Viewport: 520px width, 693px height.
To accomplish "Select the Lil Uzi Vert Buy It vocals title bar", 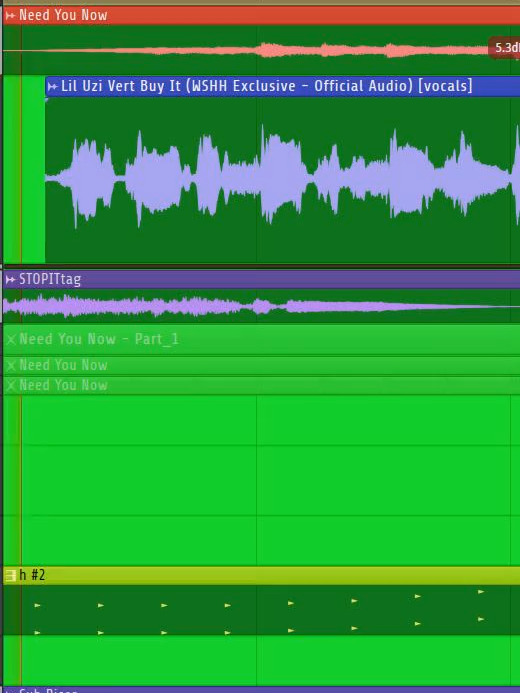I will click(283, 86).
